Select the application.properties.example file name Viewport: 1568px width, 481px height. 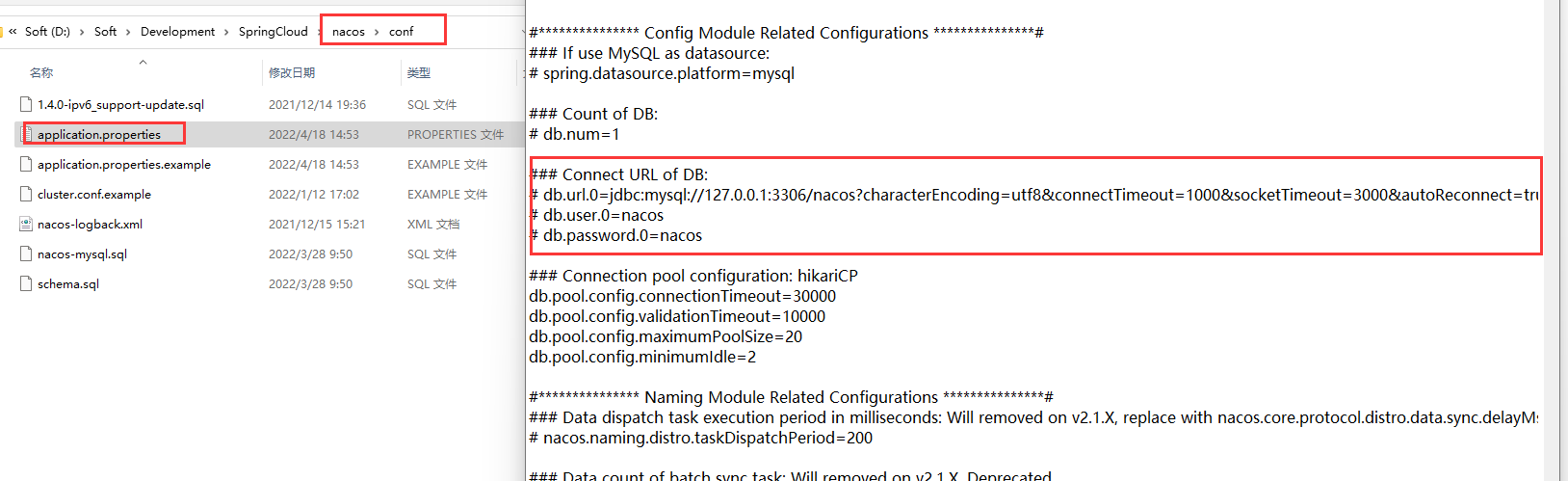click(x=124, y=164)
